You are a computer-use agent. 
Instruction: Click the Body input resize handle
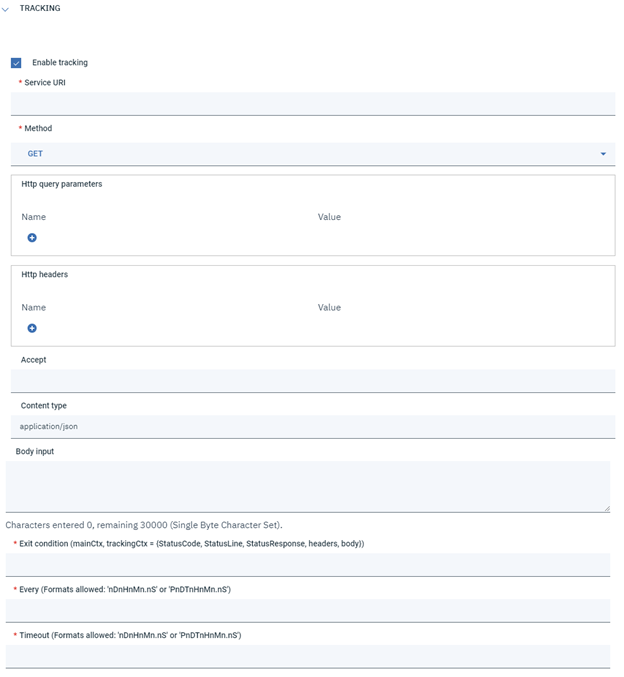click(x=606, y=508)
